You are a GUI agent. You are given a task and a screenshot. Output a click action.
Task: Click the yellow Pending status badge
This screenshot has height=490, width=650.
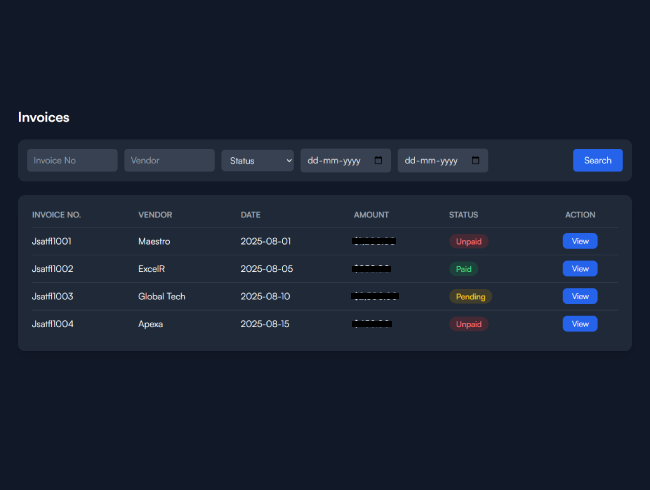coord(470,296)
